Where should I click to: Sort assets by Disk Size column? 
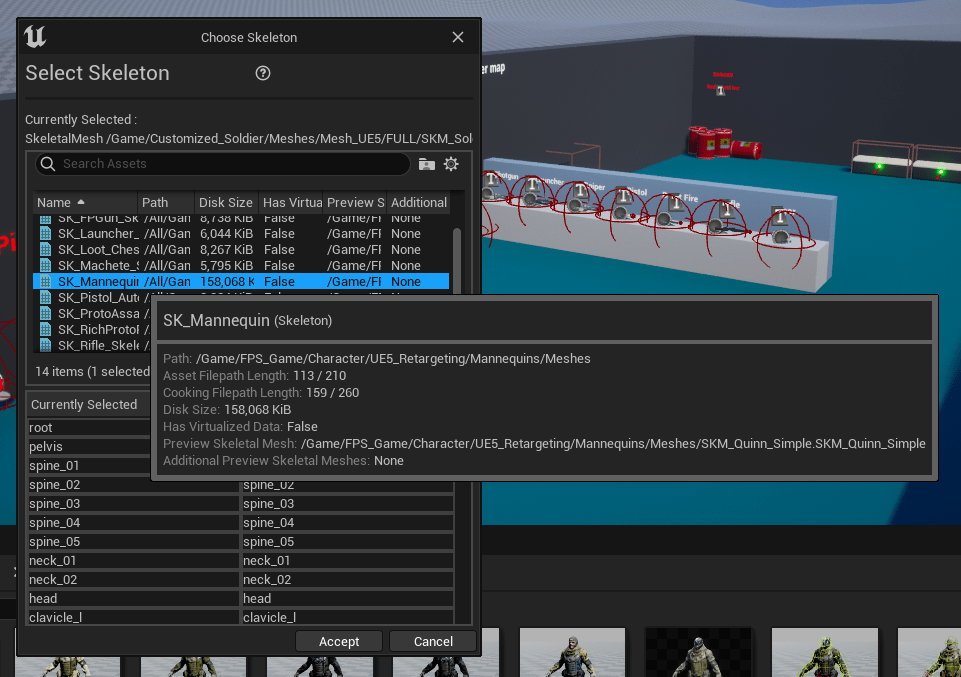coord(225,203)
